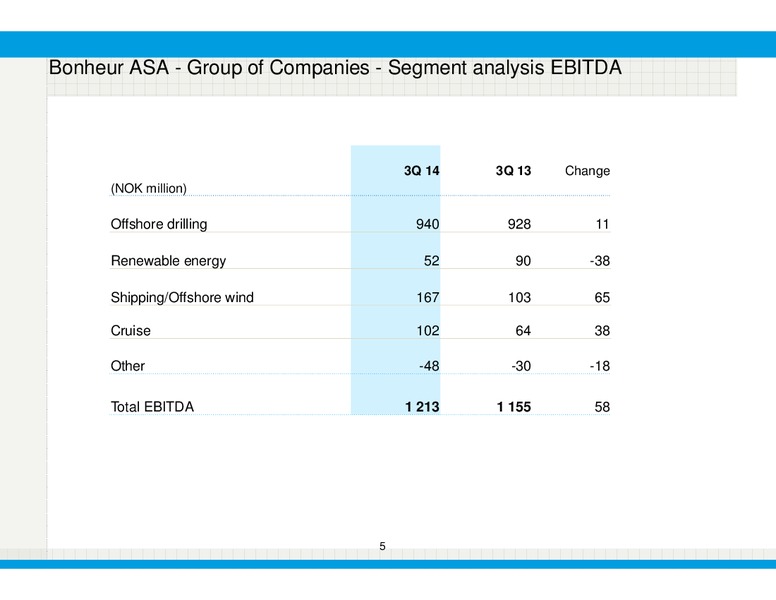Click Total EBITDA change value 58

tap(602, 407)
